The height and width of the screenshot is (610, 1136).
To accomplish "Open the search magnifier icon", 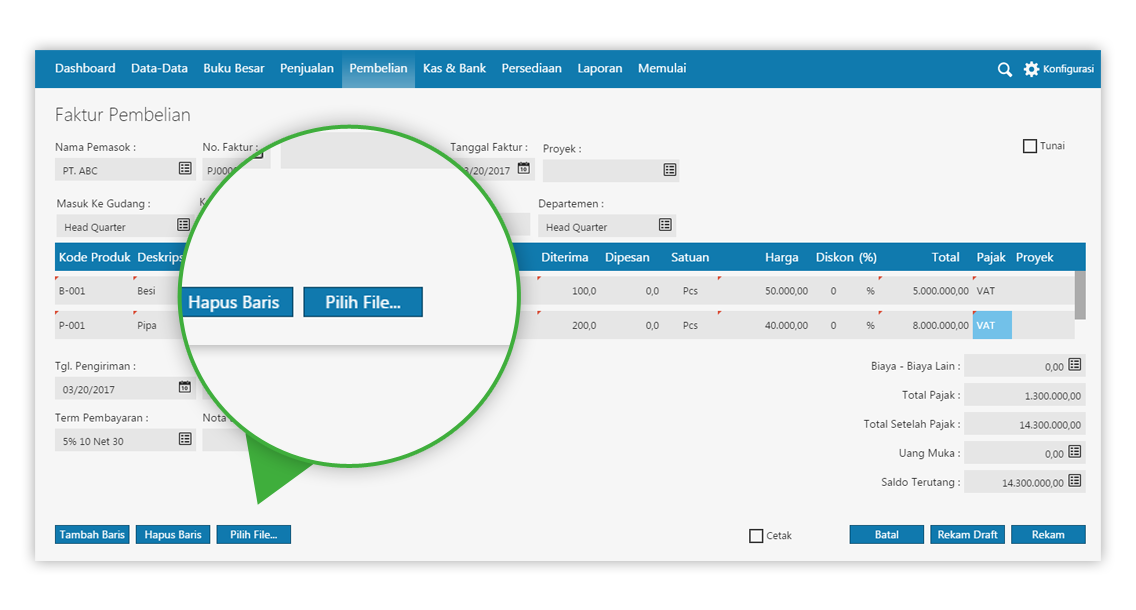I will (x=1004, y=69).
